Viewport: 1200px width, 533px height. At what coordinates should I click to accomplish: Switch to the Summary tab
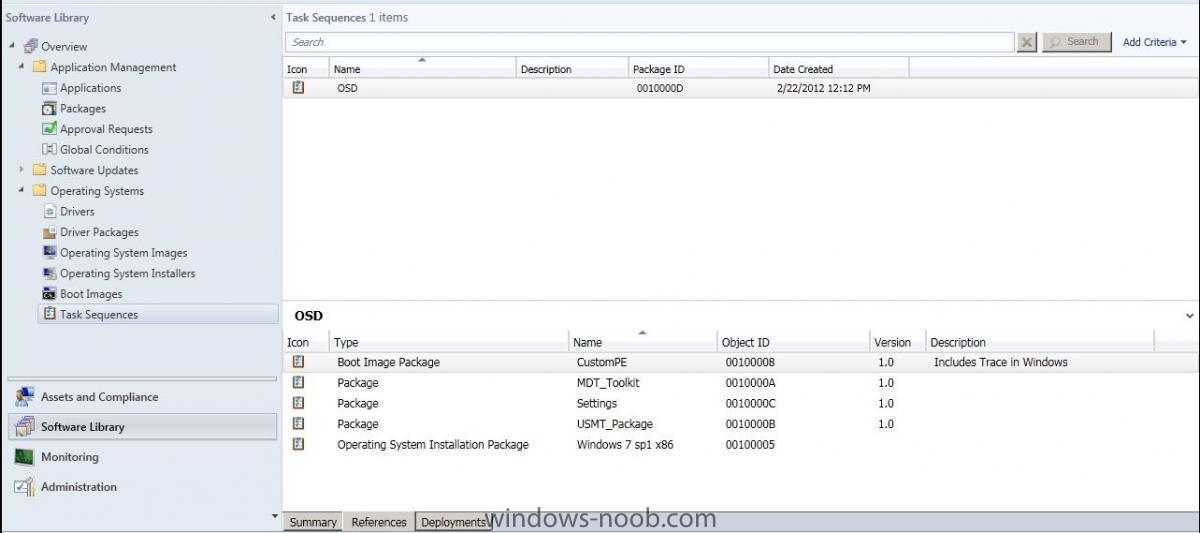click(313, 522)
